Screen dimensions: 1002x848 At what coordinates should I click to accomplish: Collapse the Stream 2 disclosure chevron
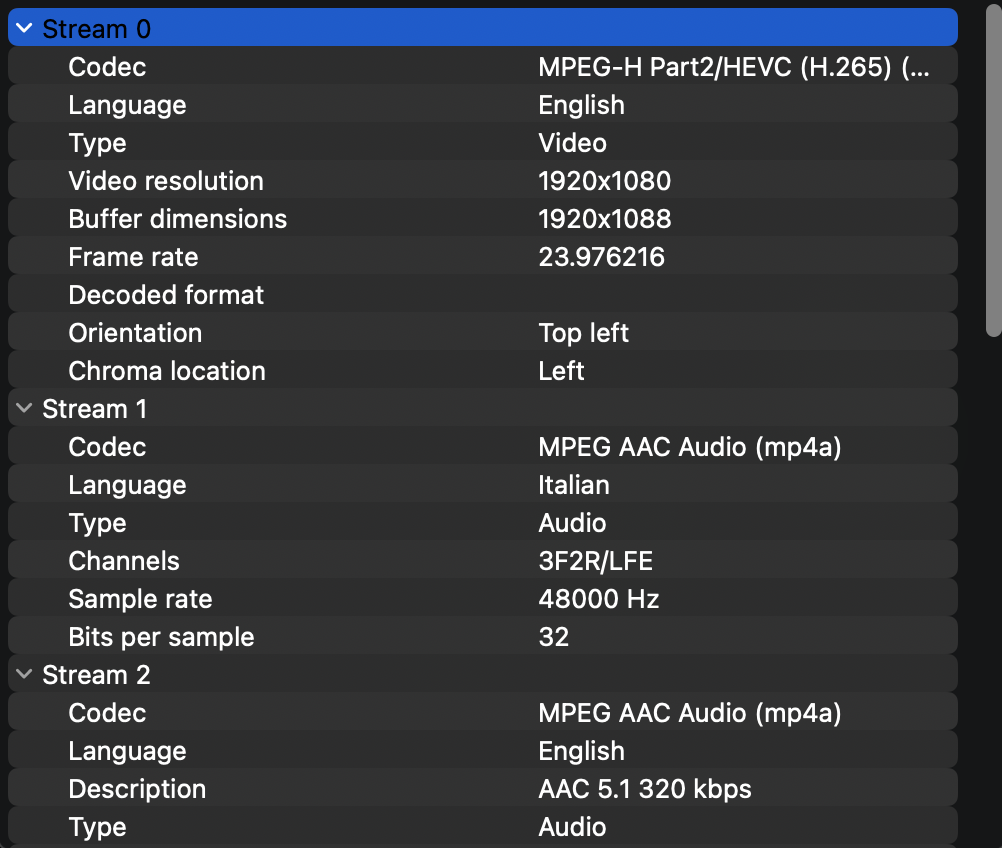(24, 675)
